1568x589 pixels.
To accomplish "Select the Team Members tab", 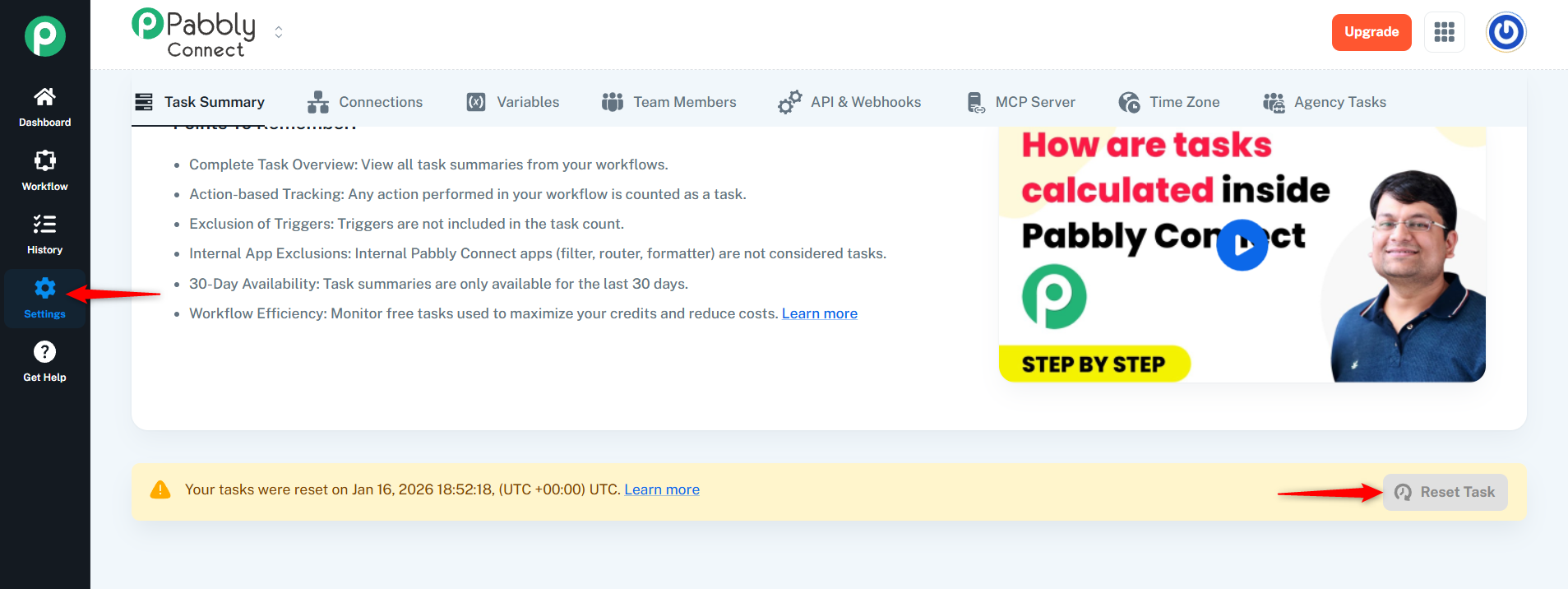I will [x=669, y=102].
